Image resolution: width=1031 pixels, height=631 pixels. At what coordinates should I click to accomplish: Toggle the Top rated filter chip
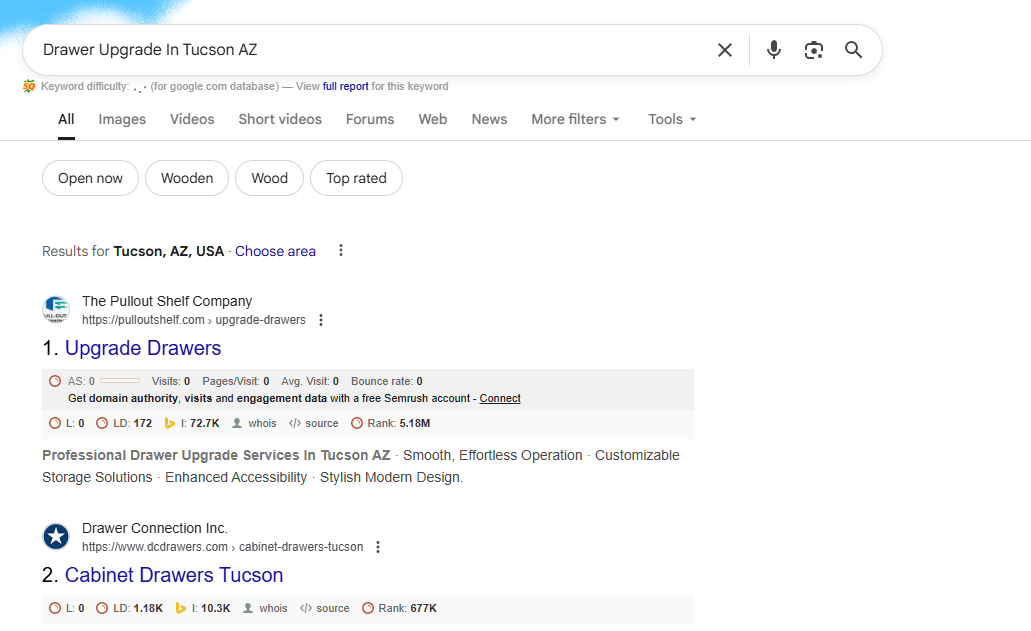(x=356, y=178)
